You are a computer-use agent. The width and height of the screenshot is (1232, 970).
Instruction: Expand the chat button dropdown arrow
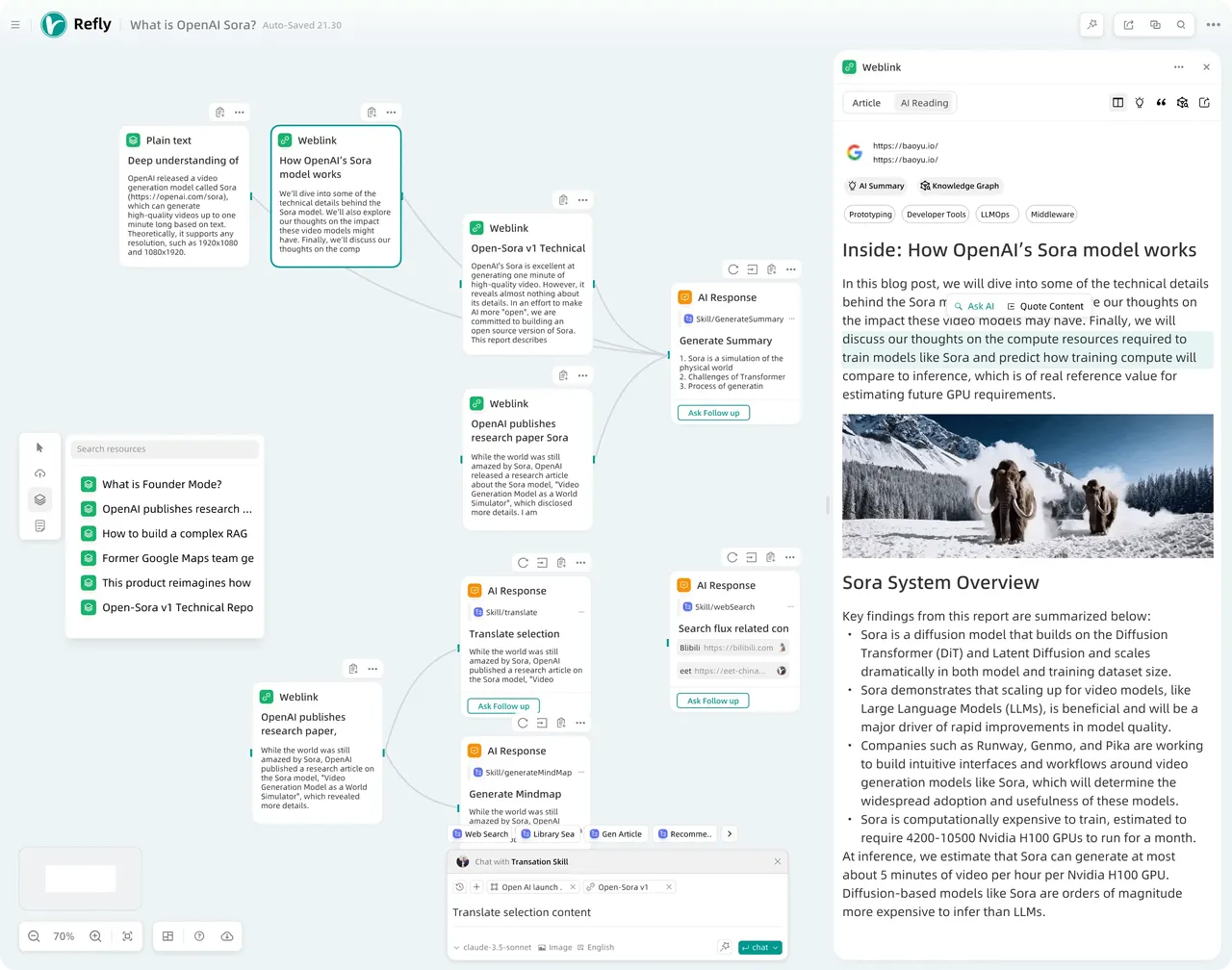pos(776,948)
